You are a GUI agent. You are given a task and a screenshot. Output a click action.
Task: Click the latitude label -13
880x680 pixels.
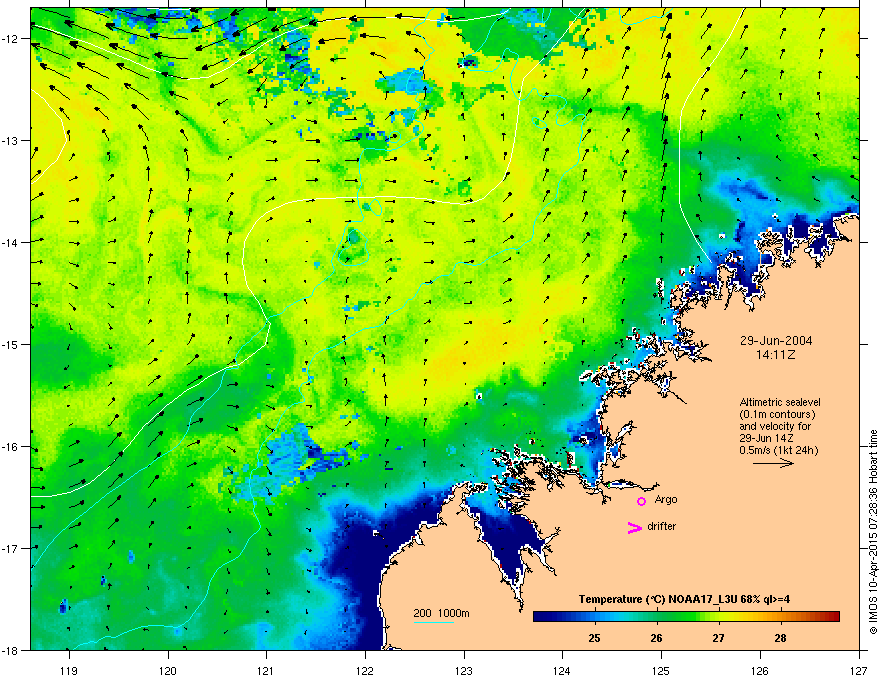pyautogui.click(x=11, y=140)
